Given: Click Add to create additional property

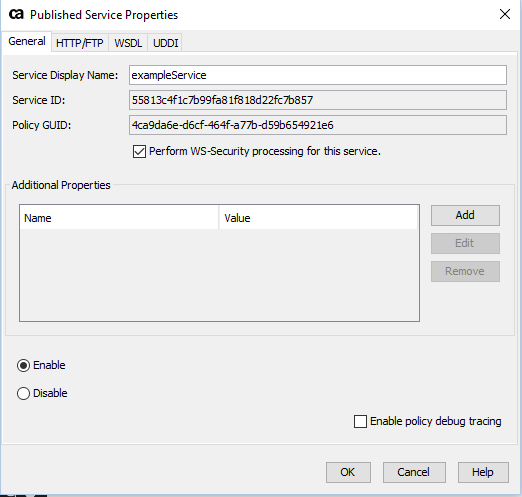Looking at the screenshot, I should tap(465, 215).
